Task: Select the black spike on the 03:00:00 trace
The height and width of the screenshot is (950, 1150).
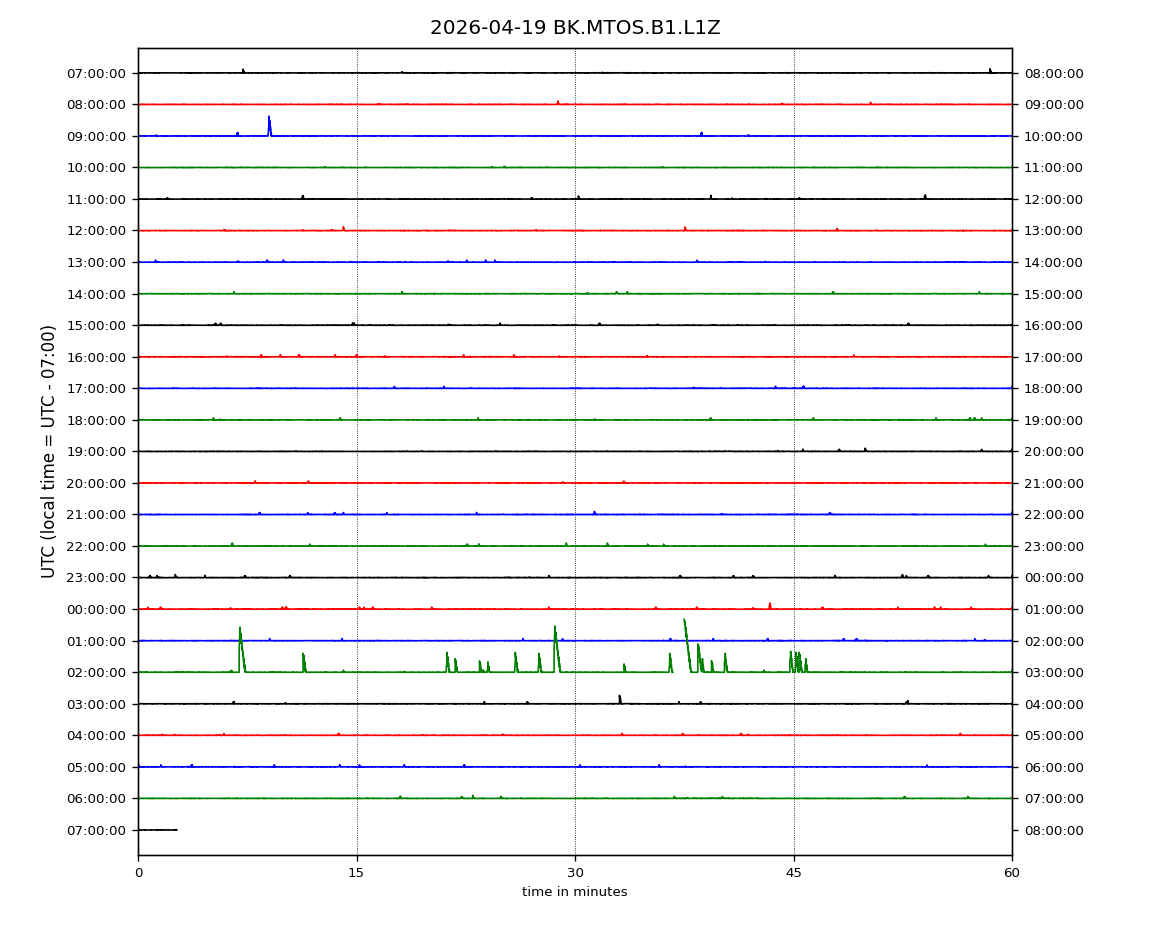Action: coord(620,699)
